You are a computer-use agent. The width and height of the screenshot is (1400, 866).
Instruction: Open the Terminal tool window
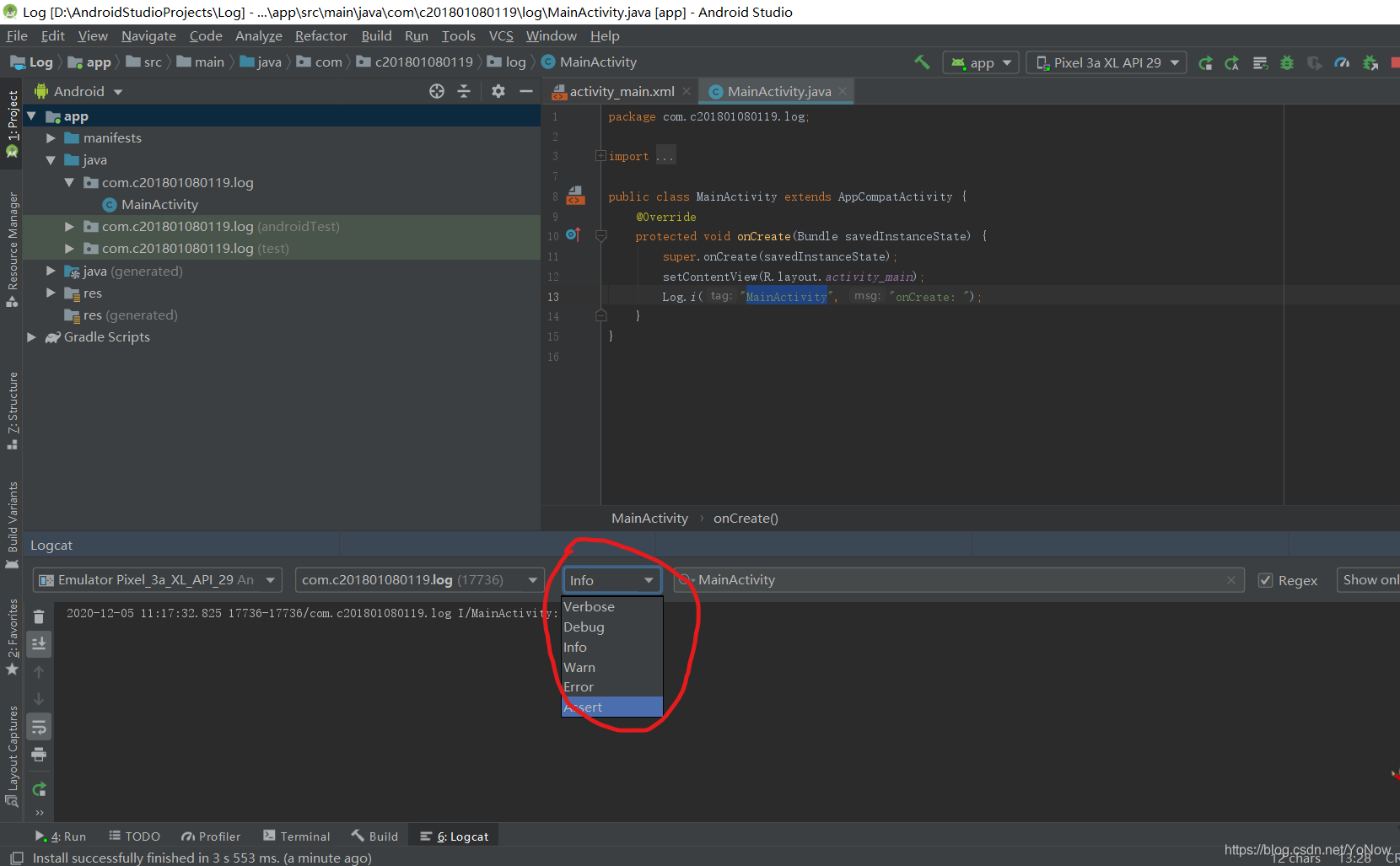click(x=296, y=836)
